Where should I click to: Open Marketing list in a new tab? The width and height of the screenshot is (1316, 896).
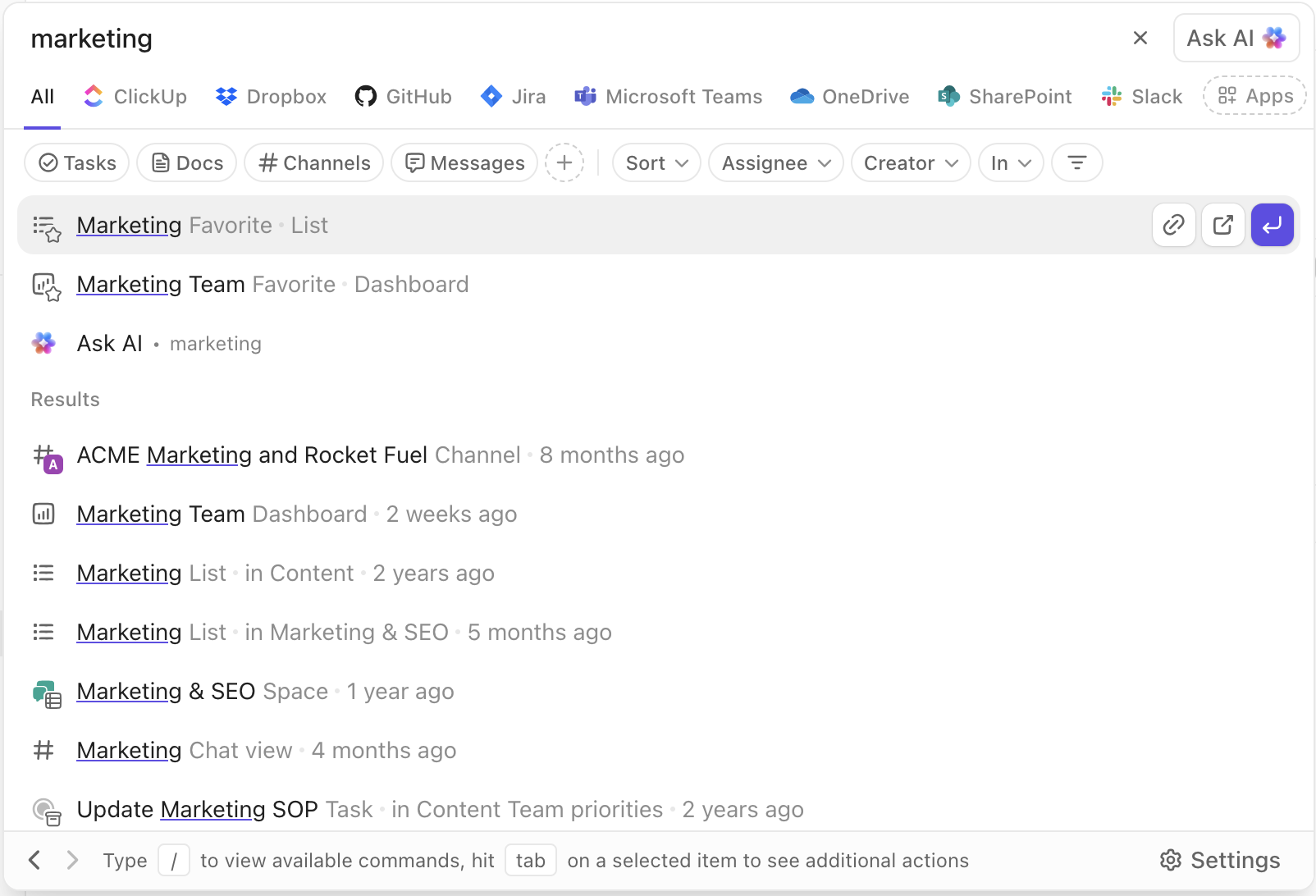tap(1222, 225)
